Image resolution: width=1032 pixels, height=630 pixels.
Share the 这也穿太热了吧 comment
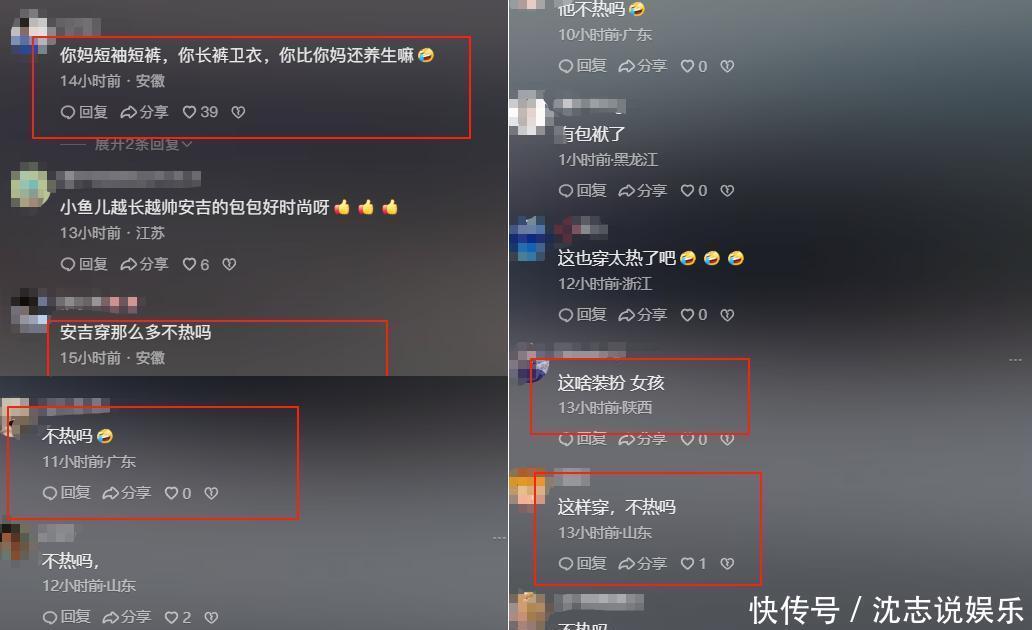tap(643, 315)
